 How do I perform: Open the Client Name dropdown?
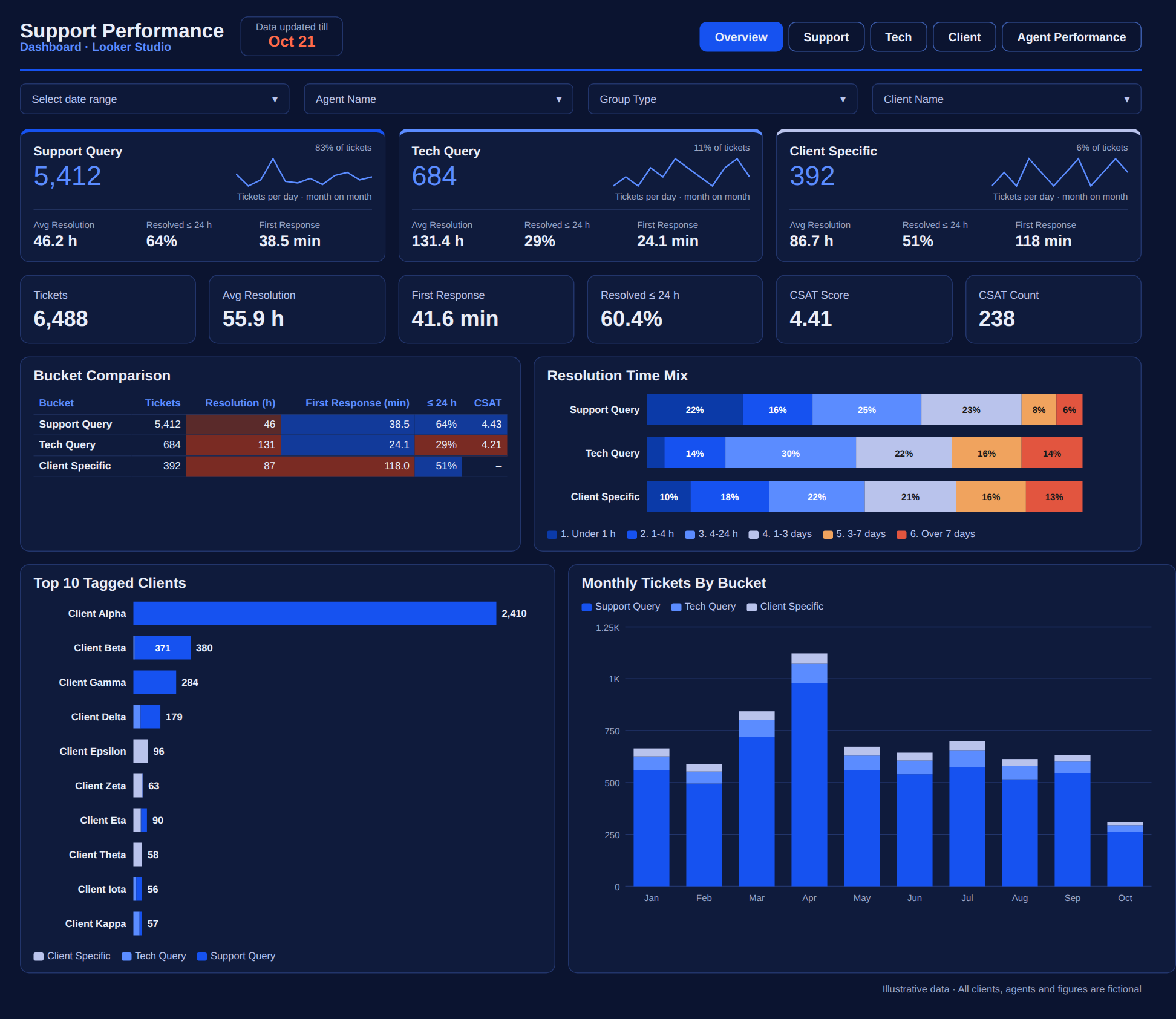[x=1006, y=99]
